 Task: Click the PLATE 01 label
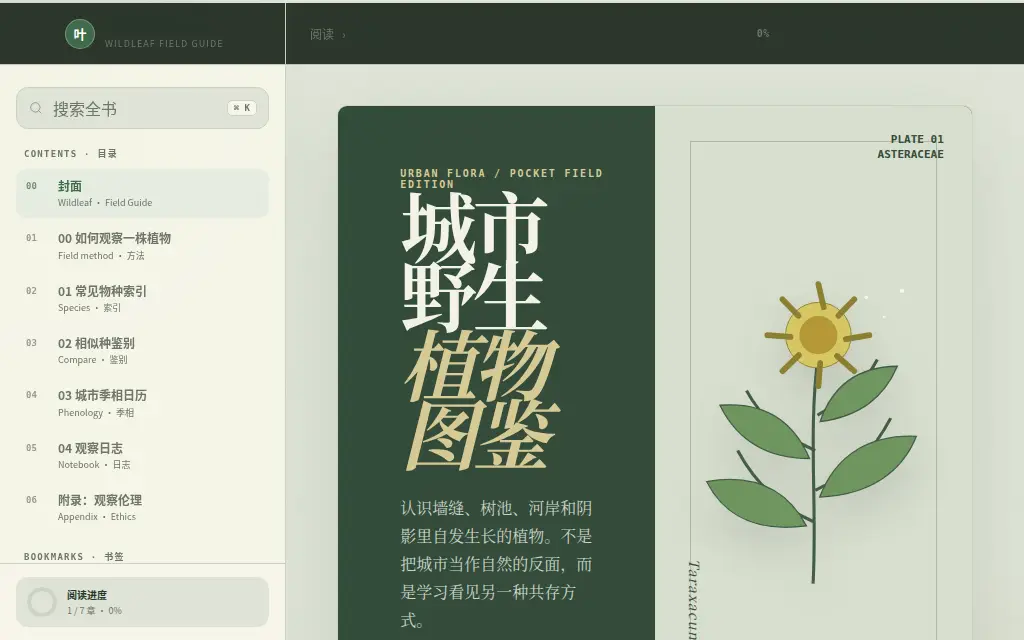pos(917,139)
